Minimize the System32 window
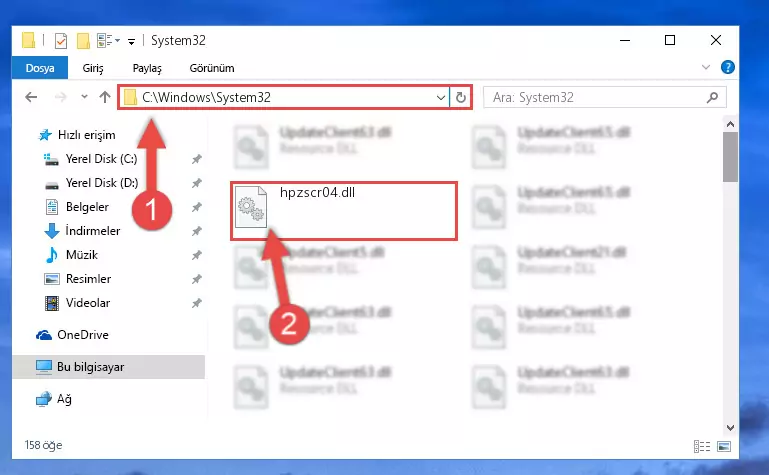This screenshot has width=769, height=475. (x=625, y=40)
